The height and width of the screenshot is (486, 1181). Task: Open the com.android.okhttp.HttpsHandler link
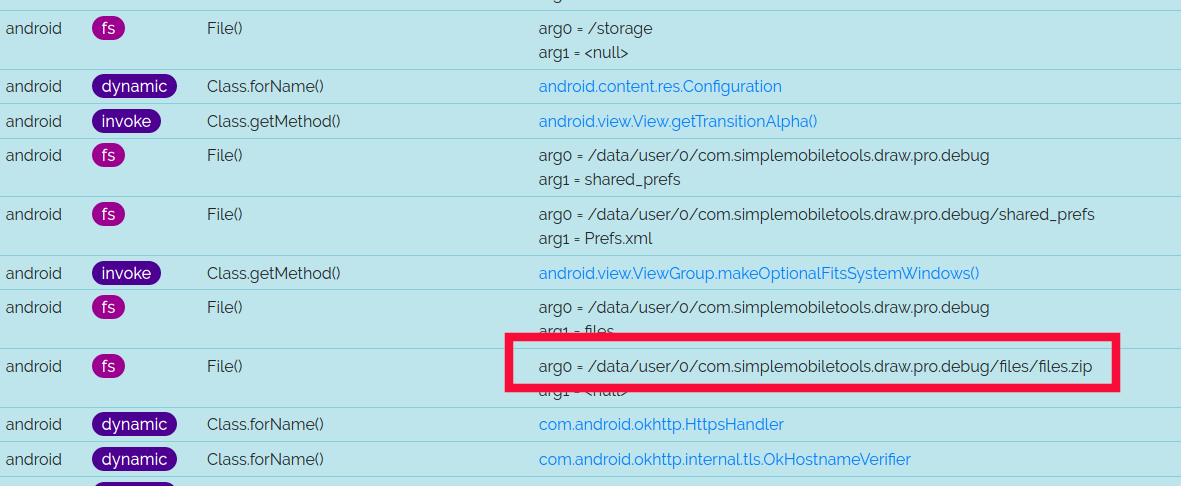[661, 425]
